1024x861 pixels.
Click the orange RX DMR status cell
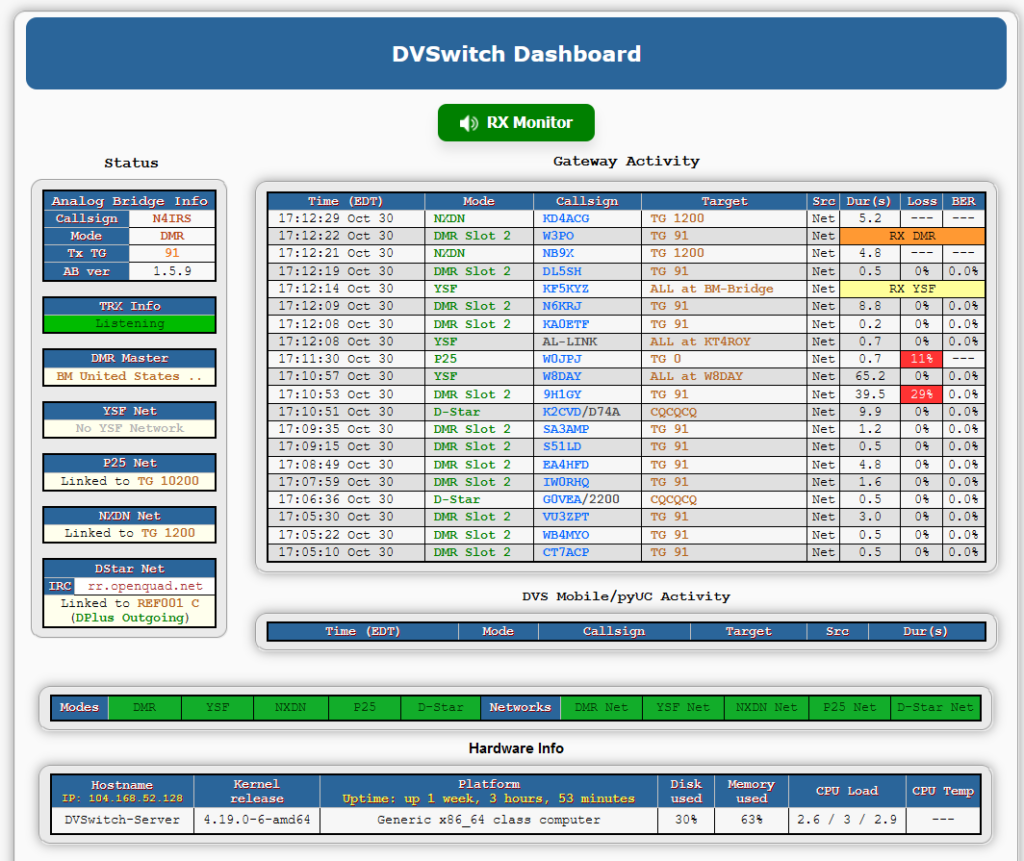tap(912, 236)
